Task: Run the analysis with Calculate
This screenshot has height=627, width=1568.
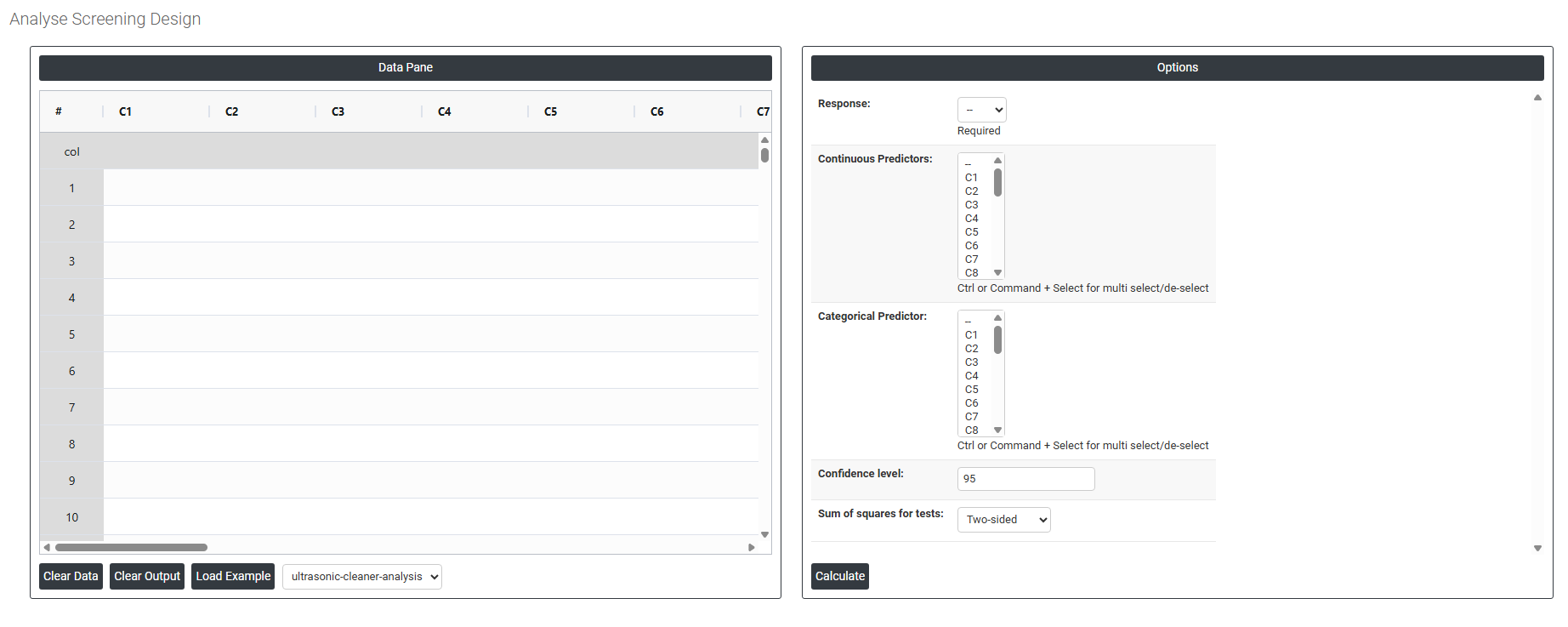Action: pyautogui.click(x=839, y=576)
